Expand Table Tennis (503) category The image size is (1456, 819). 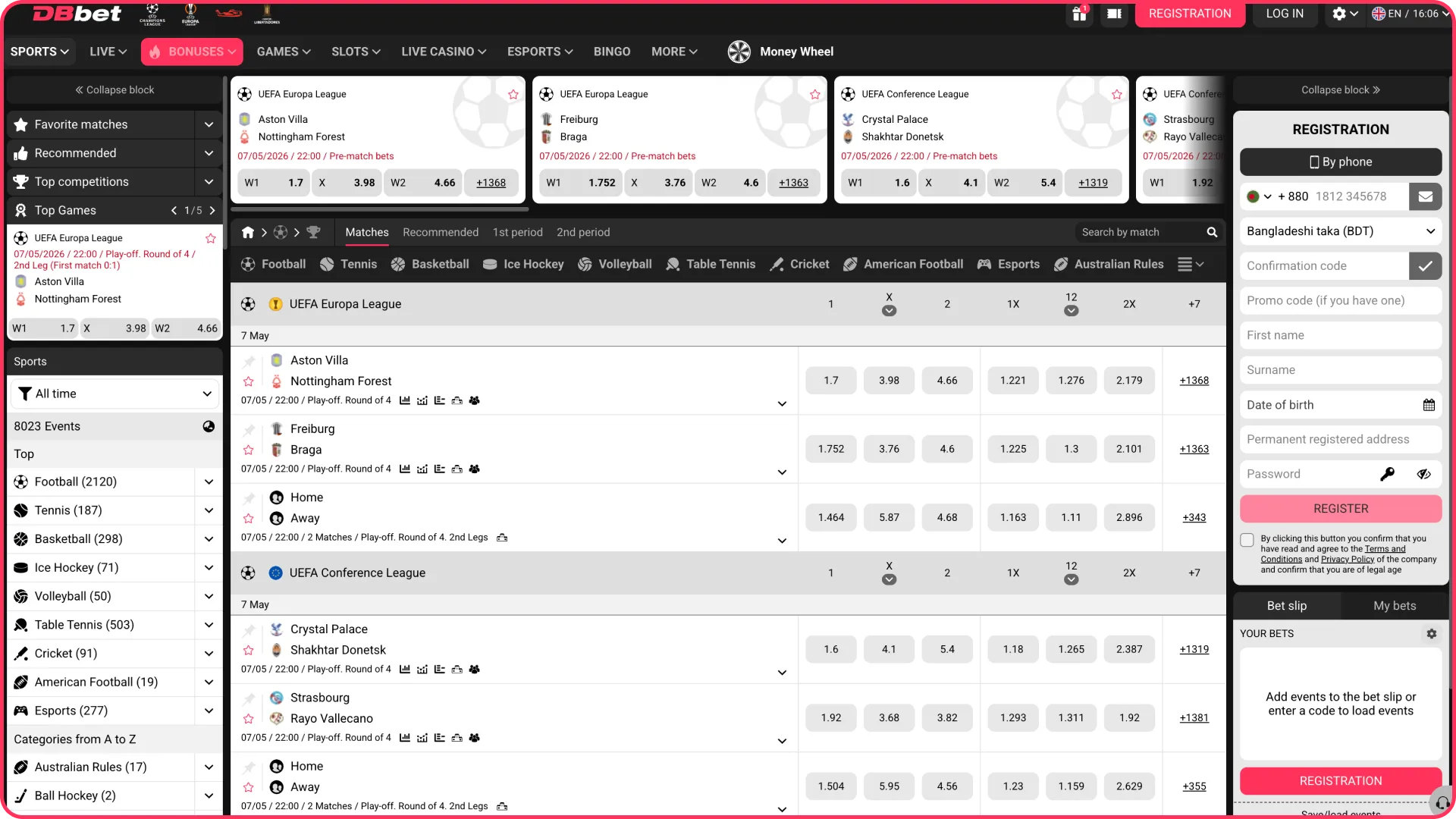209,625
